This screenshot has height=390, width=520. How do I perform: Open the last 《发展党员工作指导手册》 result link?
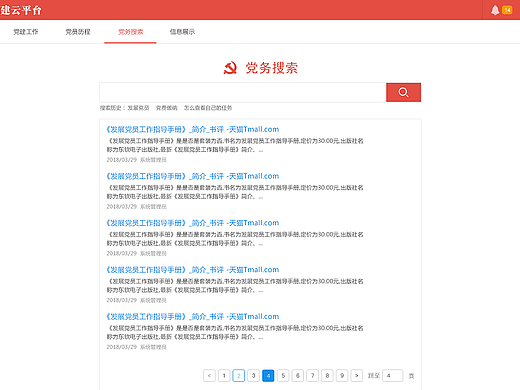[192, 317]
